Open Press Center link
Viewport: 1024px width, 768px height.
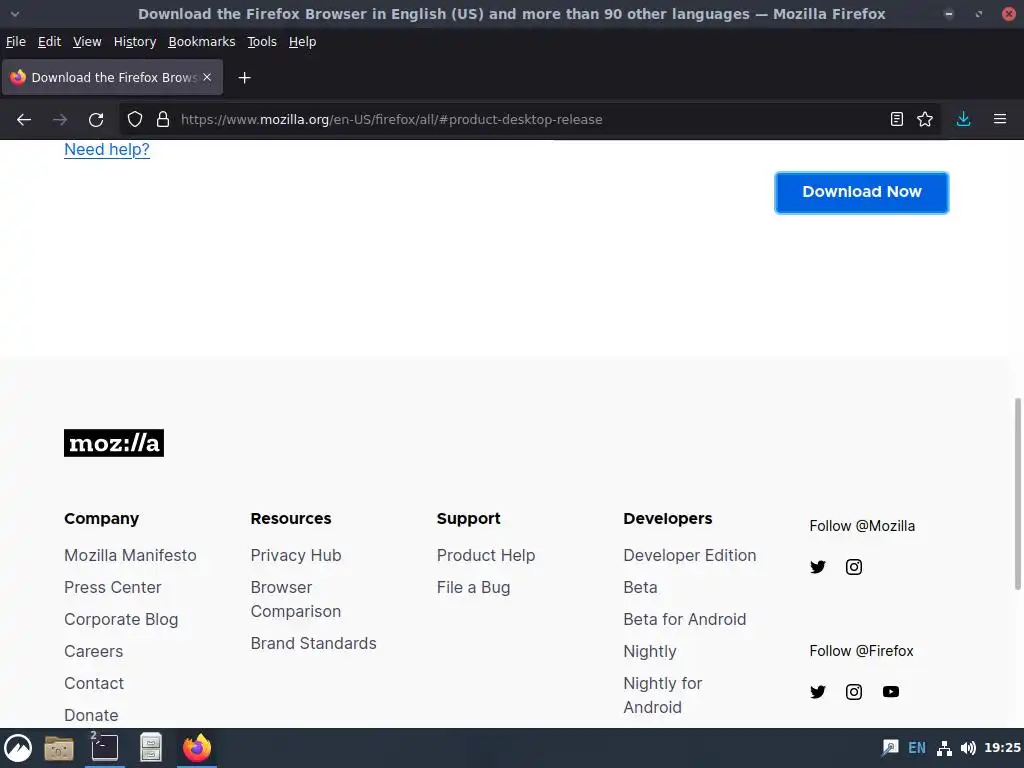point(112,587)
